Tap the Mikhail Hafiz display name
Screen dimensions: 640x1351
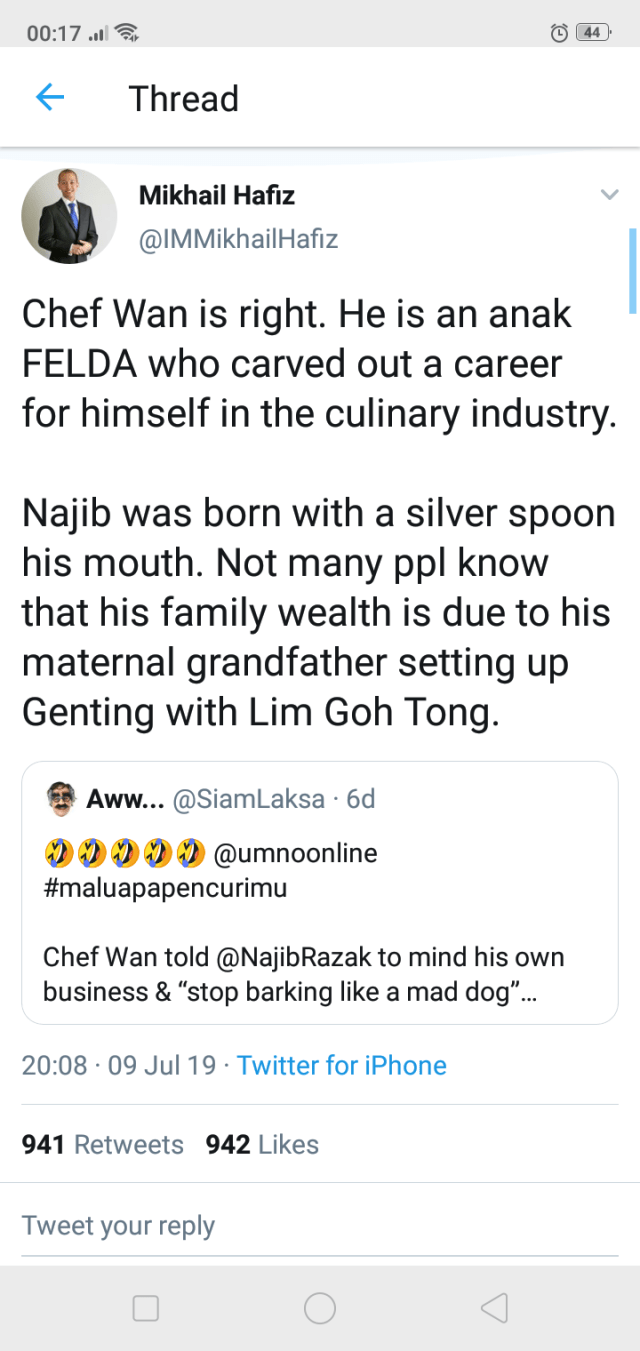pyautogui.click(x=216, y=195)
